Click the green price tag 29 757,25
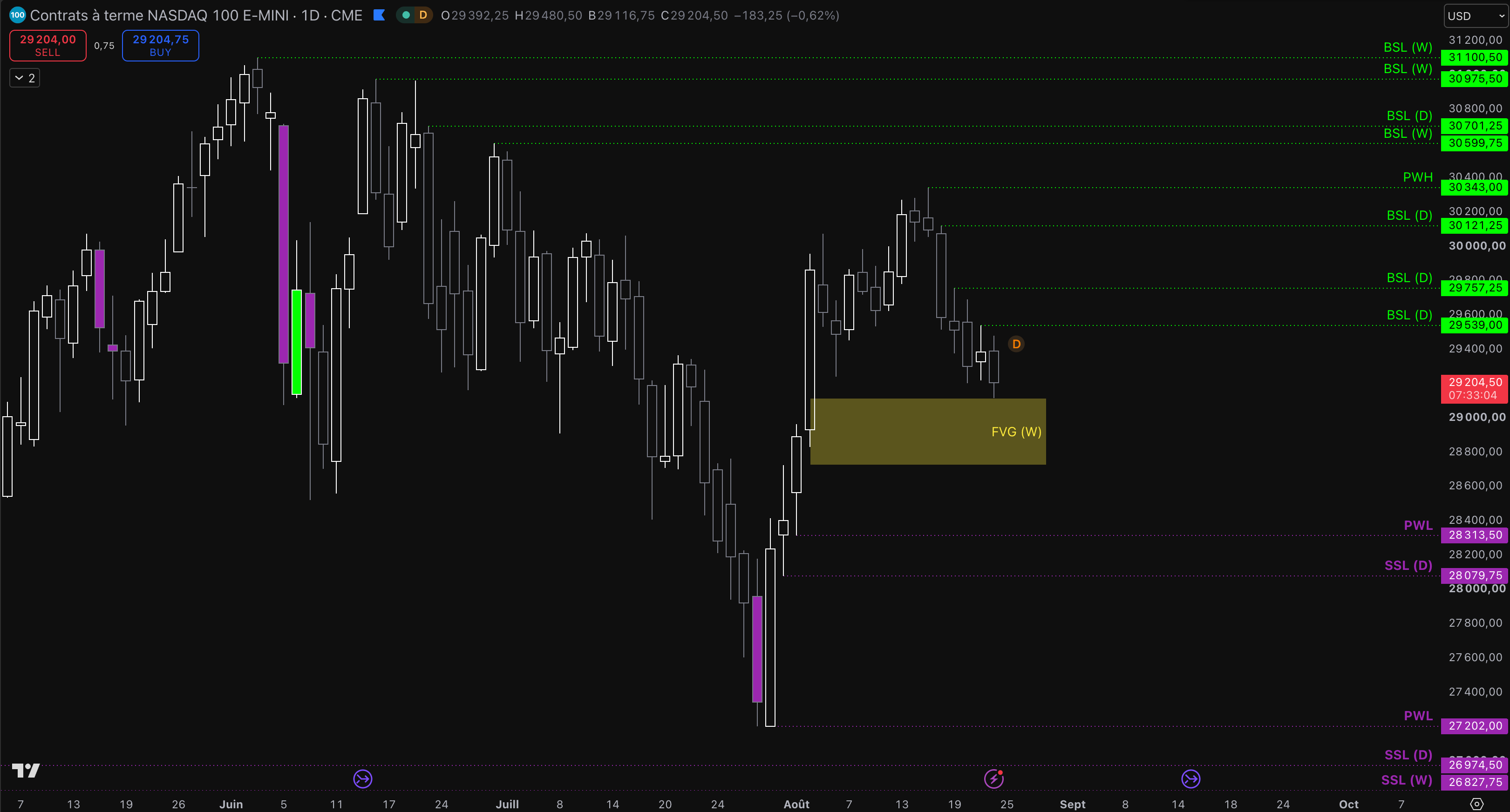 click(x=1474, y=288)
